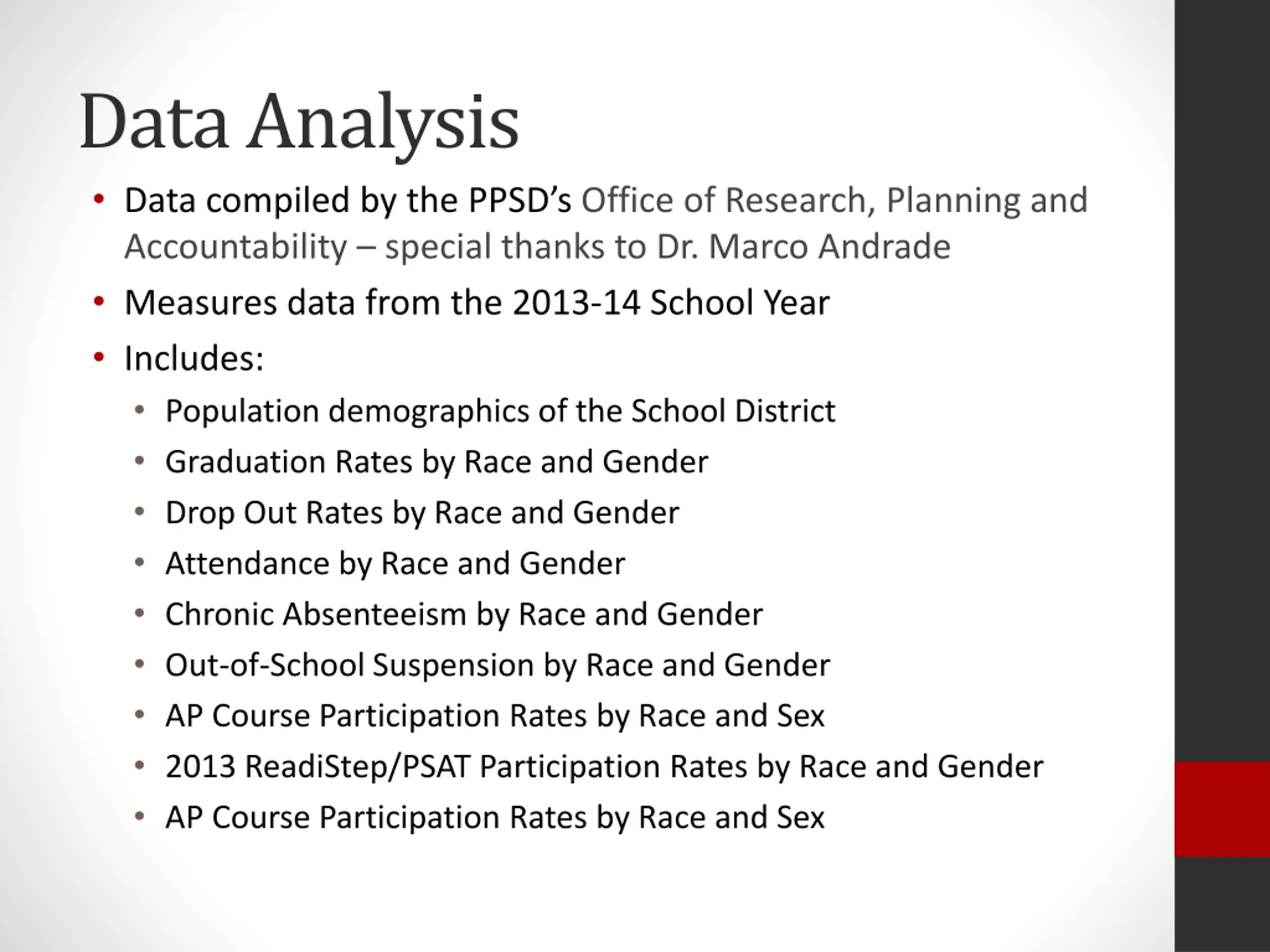Click the last AP Course Participation Rates line
1270x952 pixels.
pos(495,818)
